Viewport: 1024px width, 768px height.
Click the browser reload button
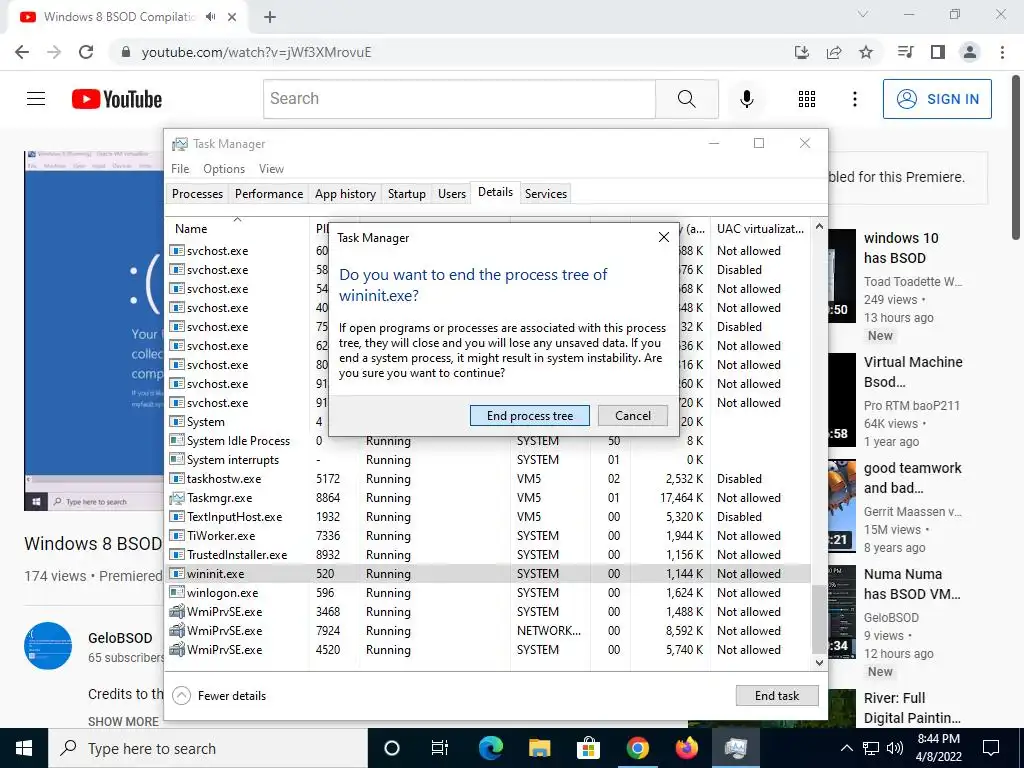point(86,52)
